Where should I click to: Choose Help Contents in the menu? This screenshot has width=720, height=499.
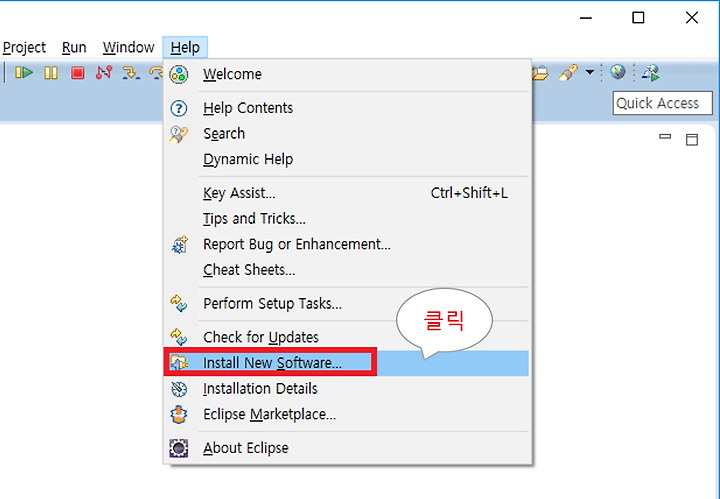point(347,108)
